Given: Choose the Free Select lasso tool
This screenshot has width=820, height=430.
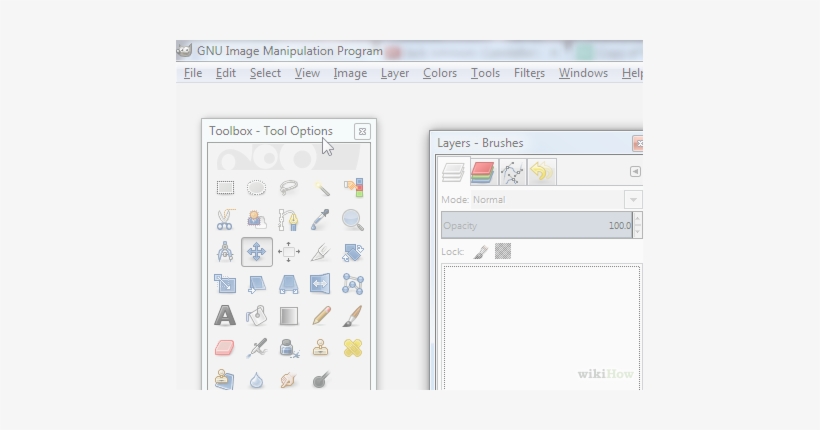Looking at the screenshot, I should coord(289,188).
